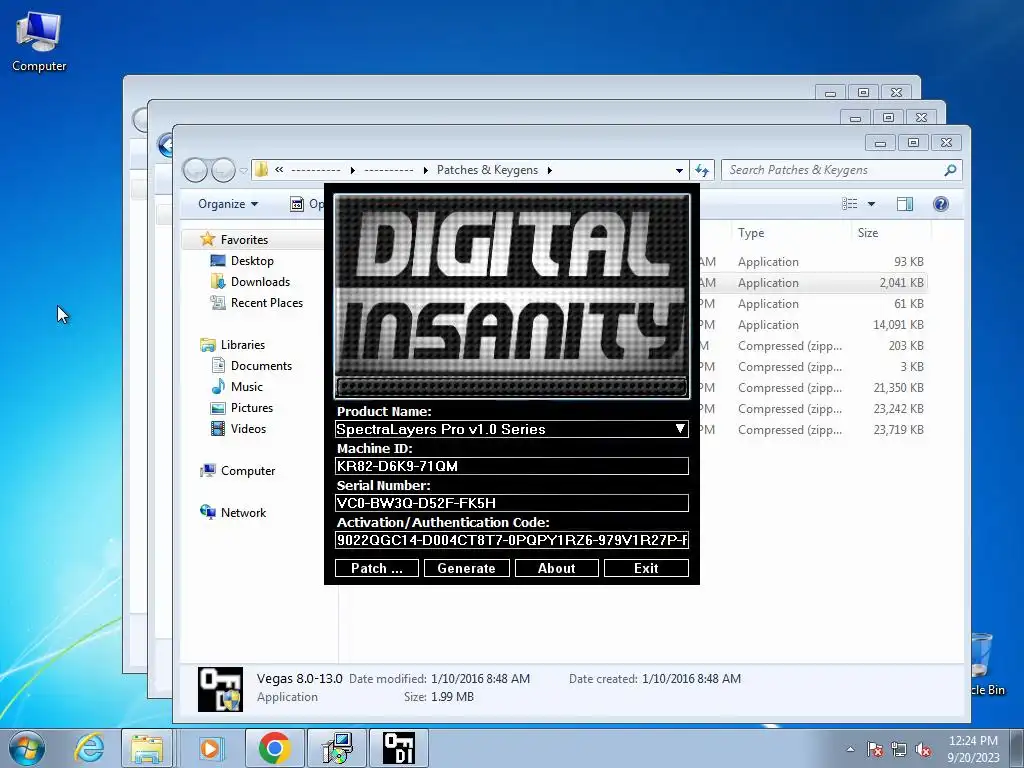Click the installer taskbar icon
1024x768 pixels.
[338, 748]
